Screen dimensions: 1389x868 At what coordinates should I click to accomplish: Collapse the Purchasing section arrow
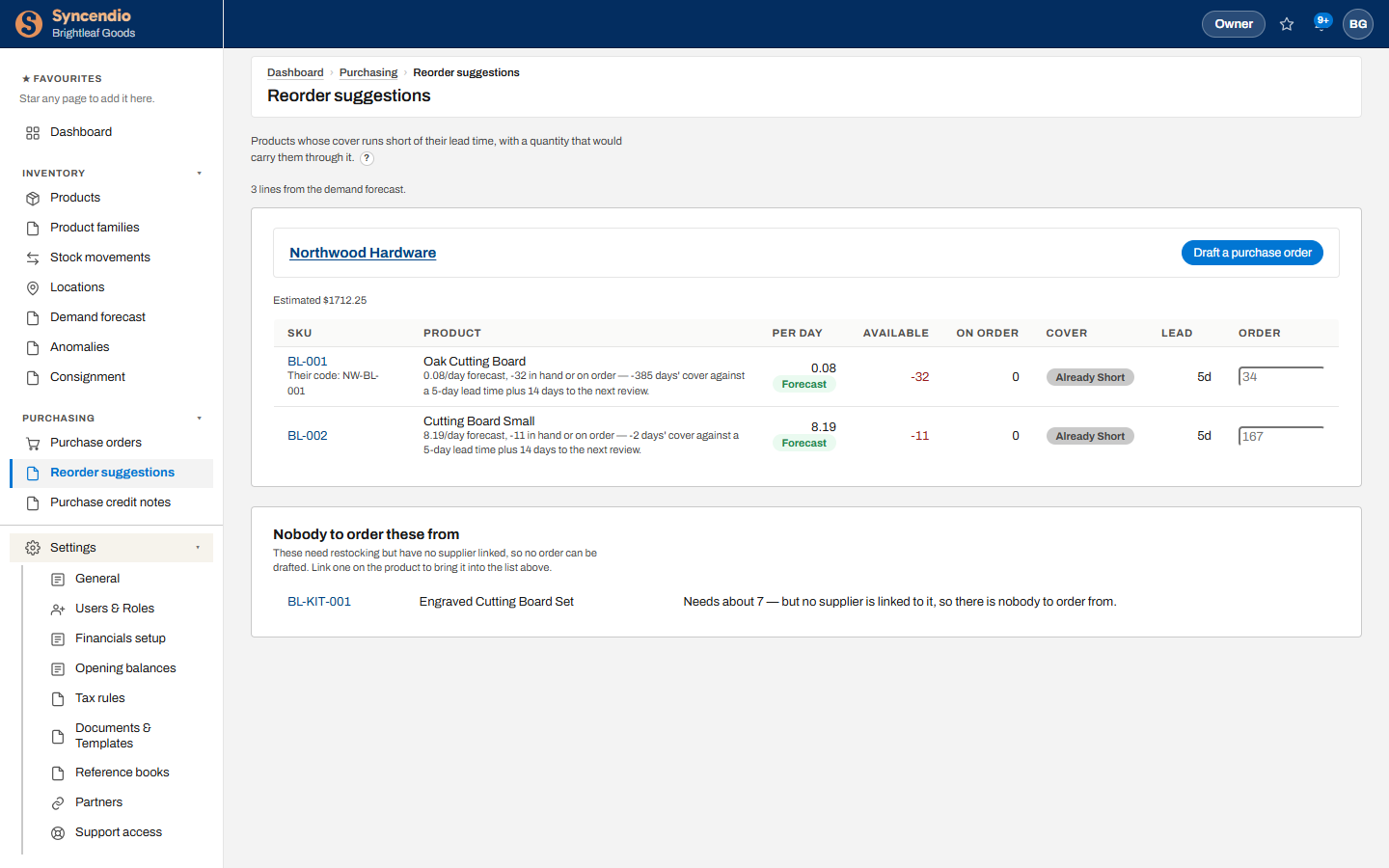200,419
